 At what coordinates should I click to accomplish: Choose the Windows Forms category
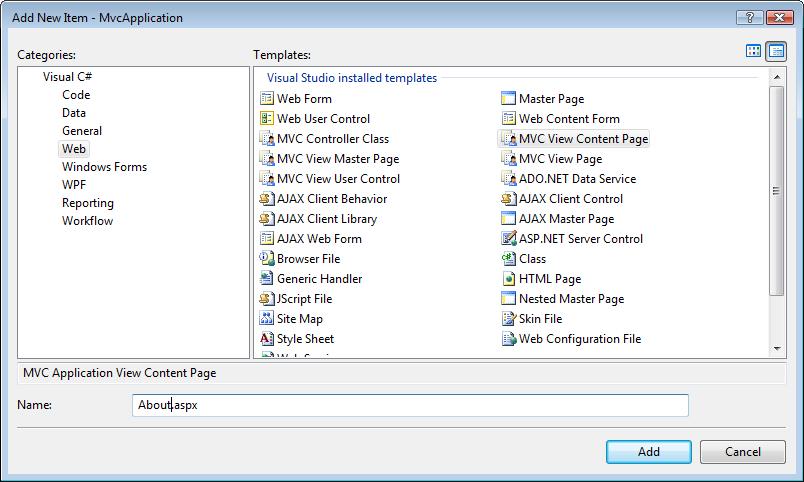pos(104,167)
